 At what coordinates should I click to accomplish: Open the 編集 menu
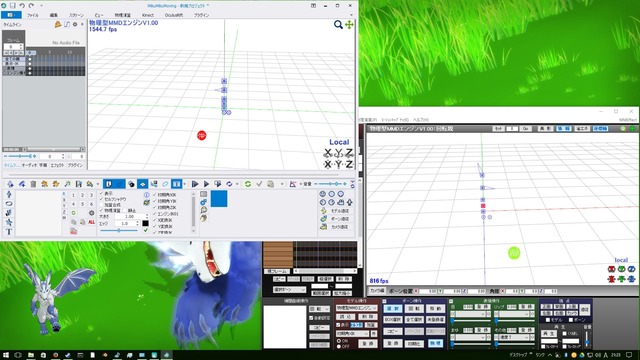point(53,15)
